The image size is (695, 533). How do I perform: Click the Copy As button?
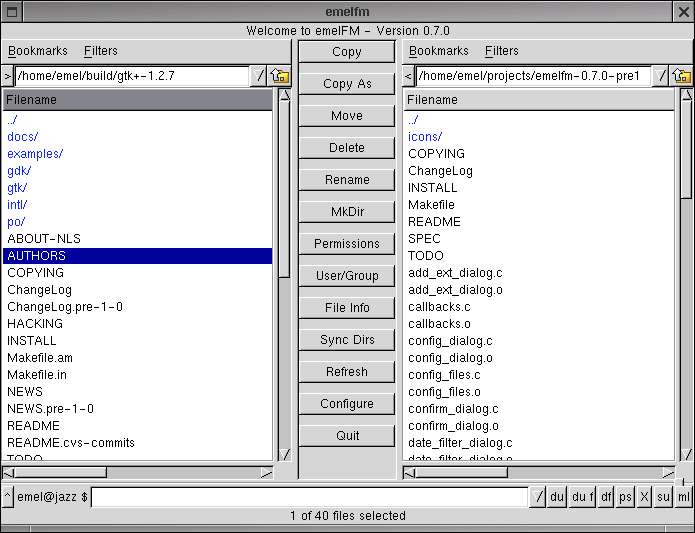pos(347,84)
